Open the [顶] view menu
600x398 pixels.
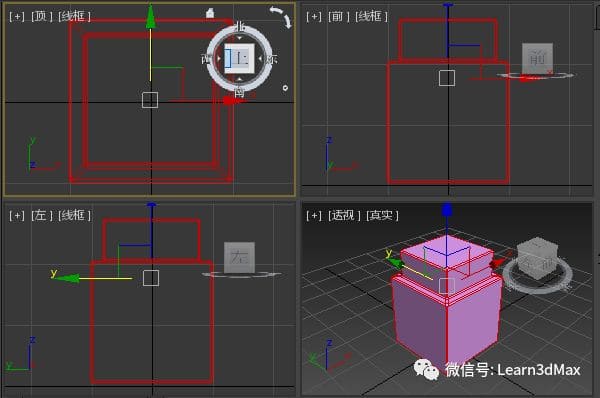click(x=42, y=16)
